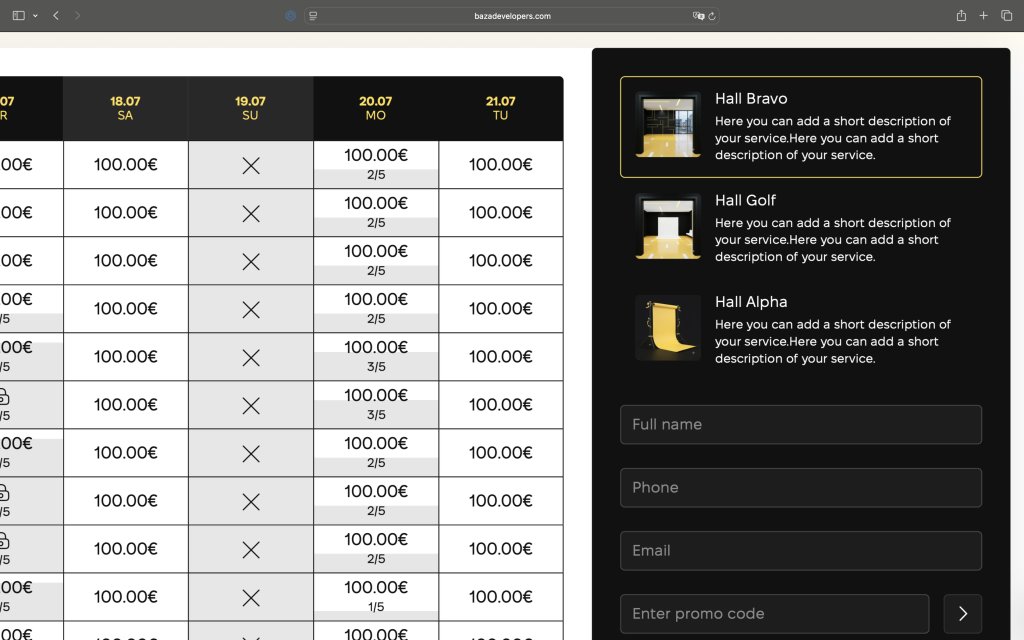The image size is (1024, 640).
Task: Choose the Hall Alpha card
Action: (x=801, y=330)
